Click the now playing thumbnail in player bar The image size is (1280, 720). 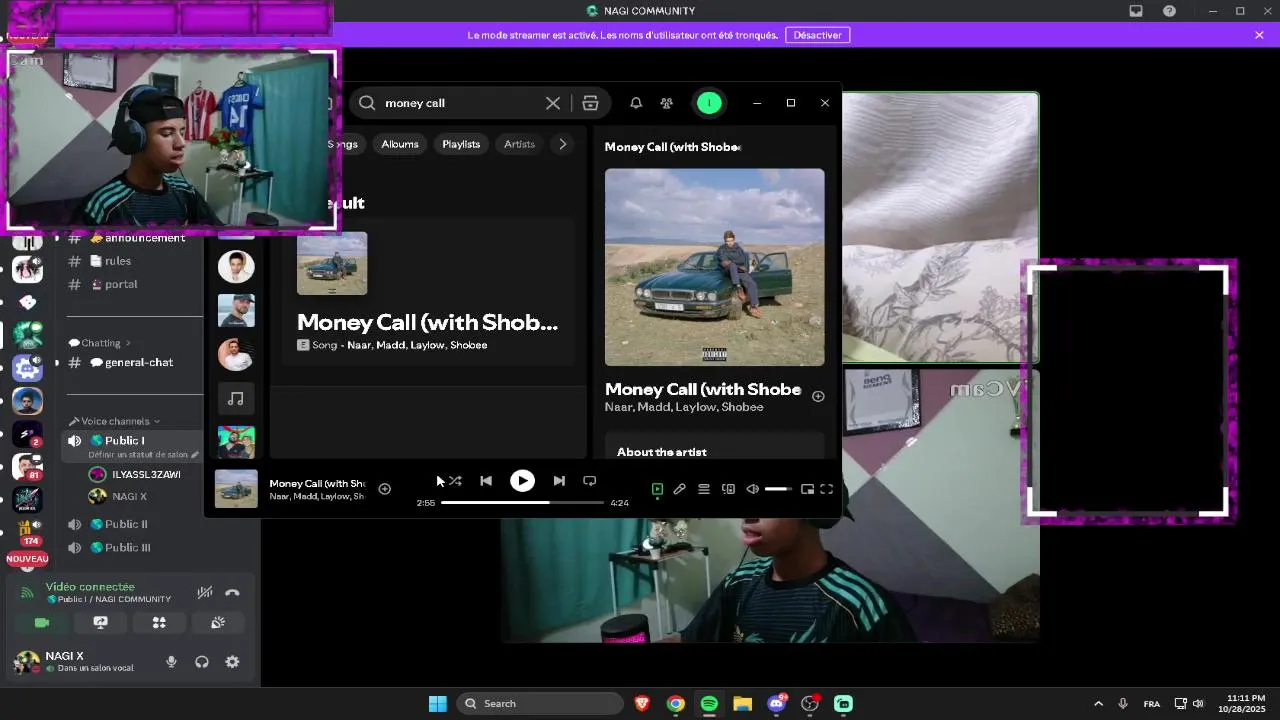click(236, 489)
